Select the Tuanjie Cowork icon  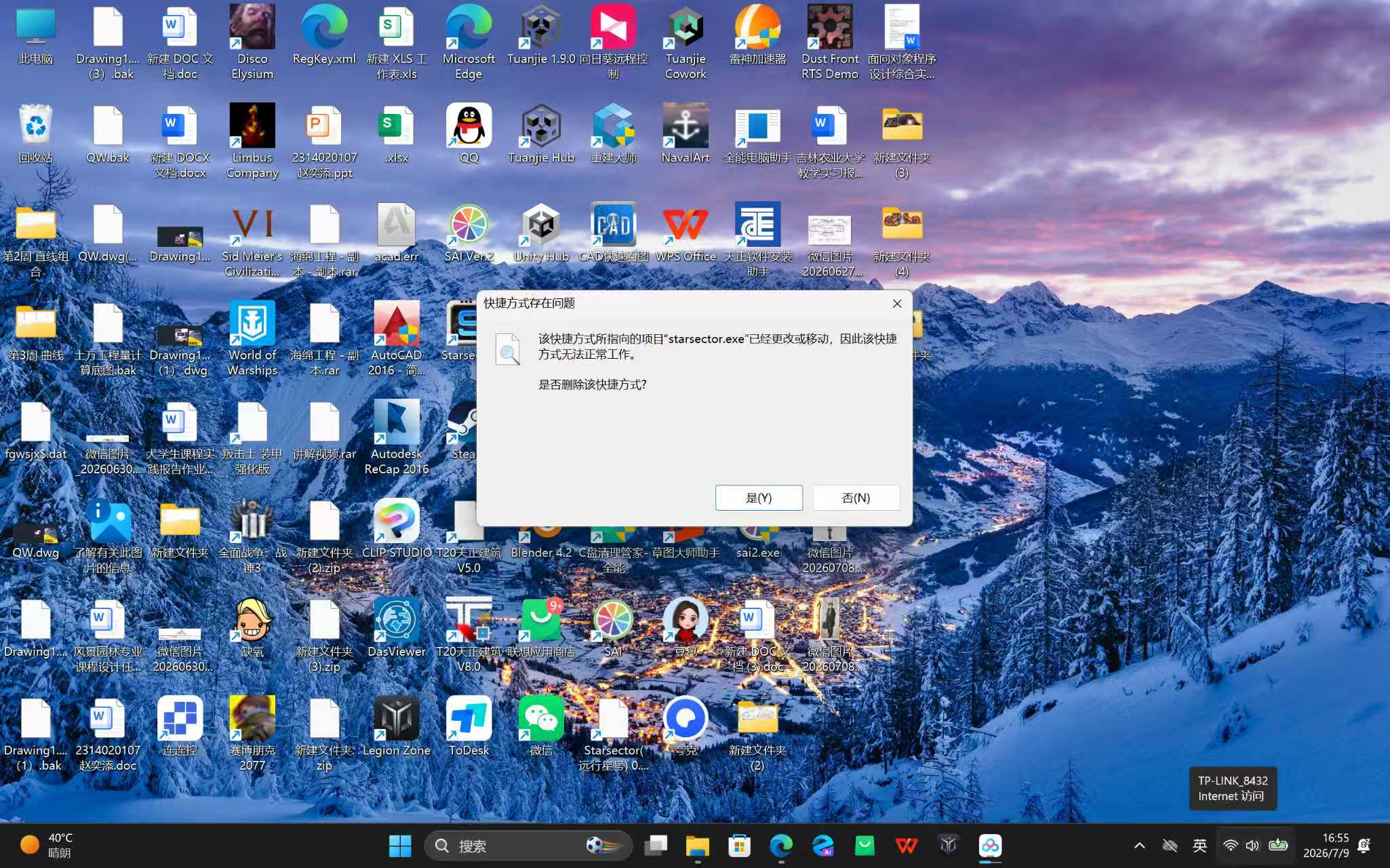(686, 42)
